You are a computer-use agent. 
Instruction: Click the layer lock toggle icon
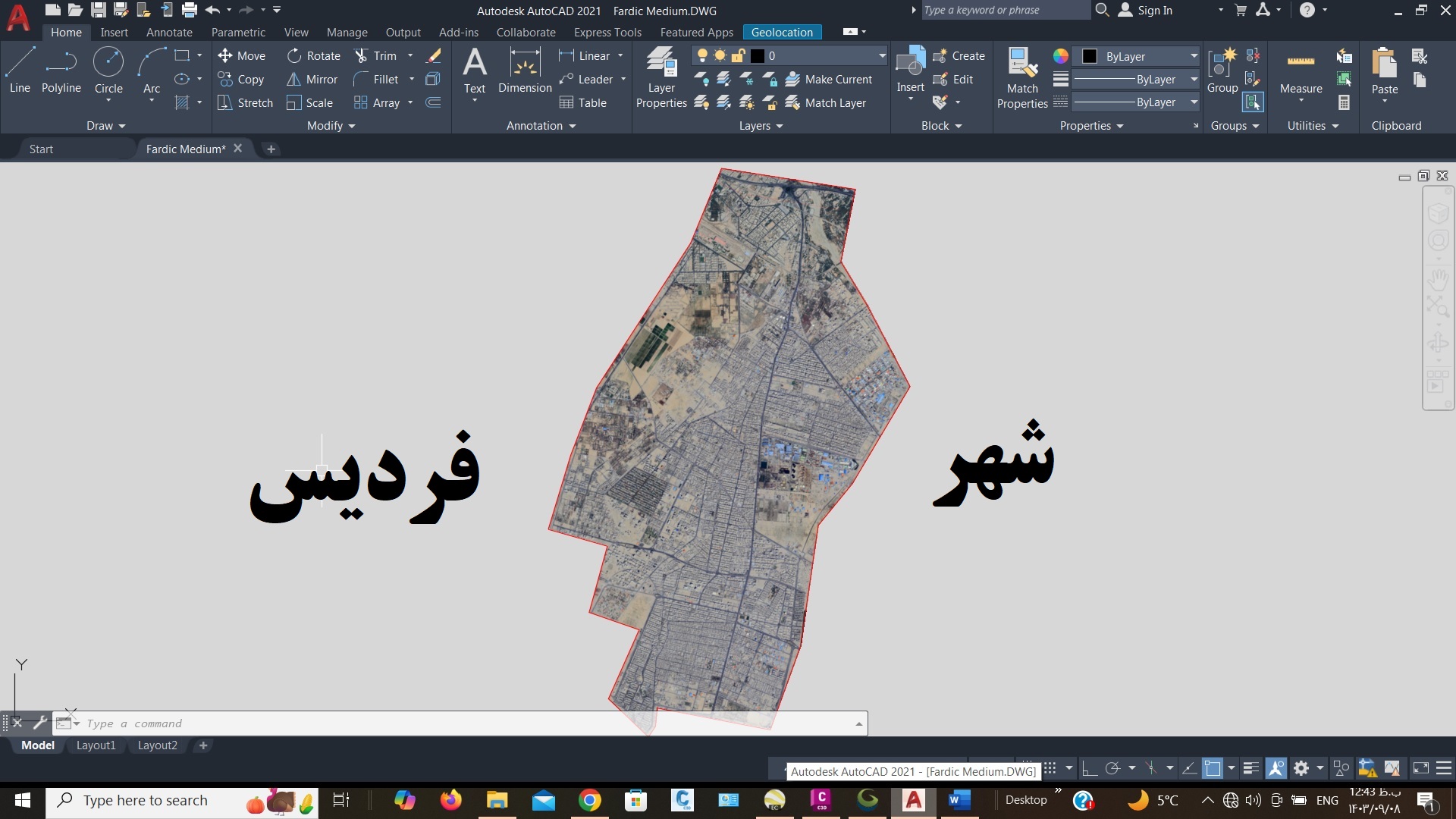[x=771, y=79]
